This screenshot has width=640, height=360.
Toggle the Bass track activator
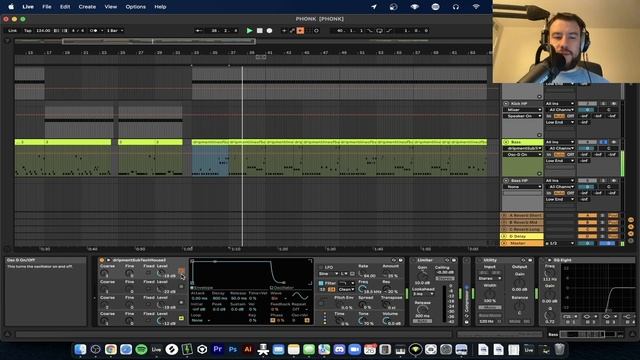click(x=587, y=142)
